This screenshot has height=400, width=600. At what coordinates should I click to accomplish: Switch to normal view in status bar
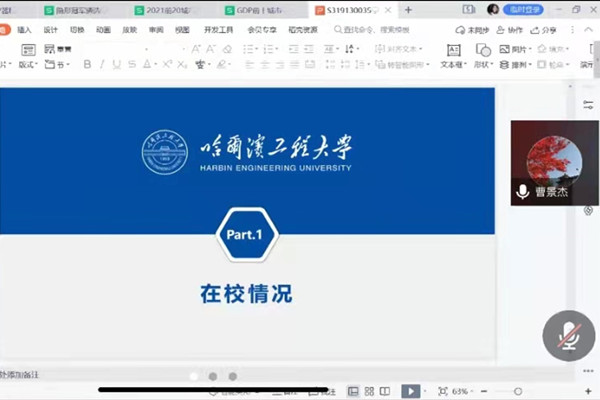pyautogui.click(x=353, y=391)
